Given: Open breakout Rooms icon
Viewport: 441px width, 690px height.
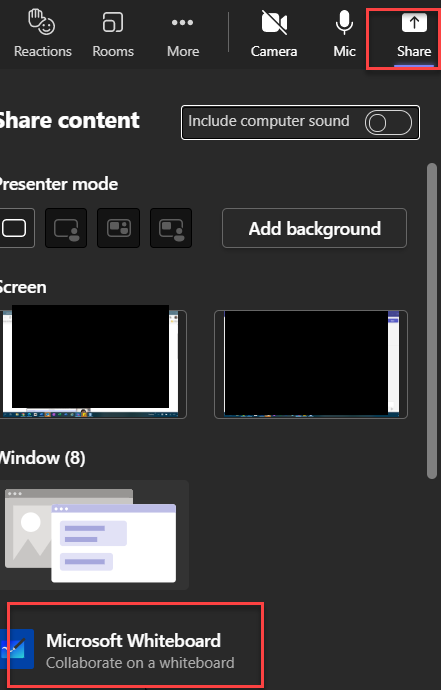Looking at the screenshot, I should click(x=113, y=22).
